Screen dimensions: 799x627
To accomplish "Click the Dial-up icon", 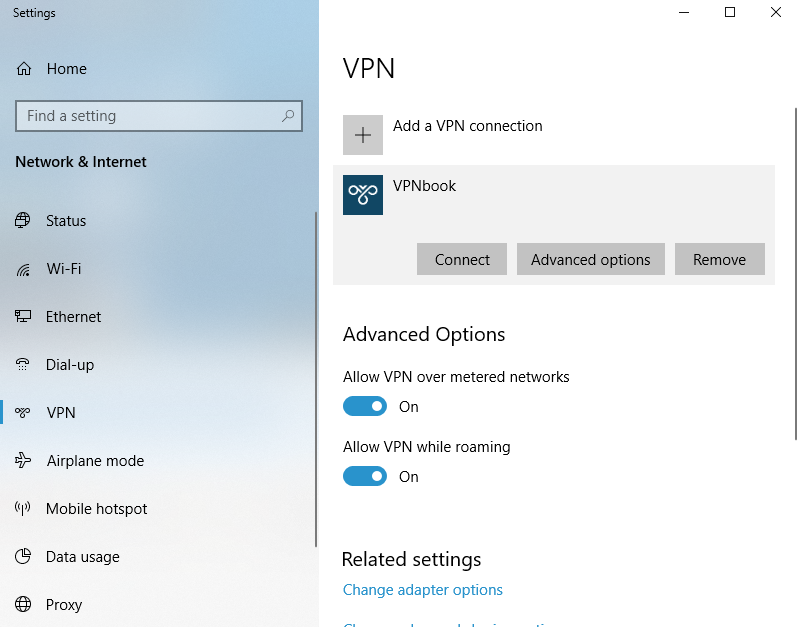I will (24, 365).
